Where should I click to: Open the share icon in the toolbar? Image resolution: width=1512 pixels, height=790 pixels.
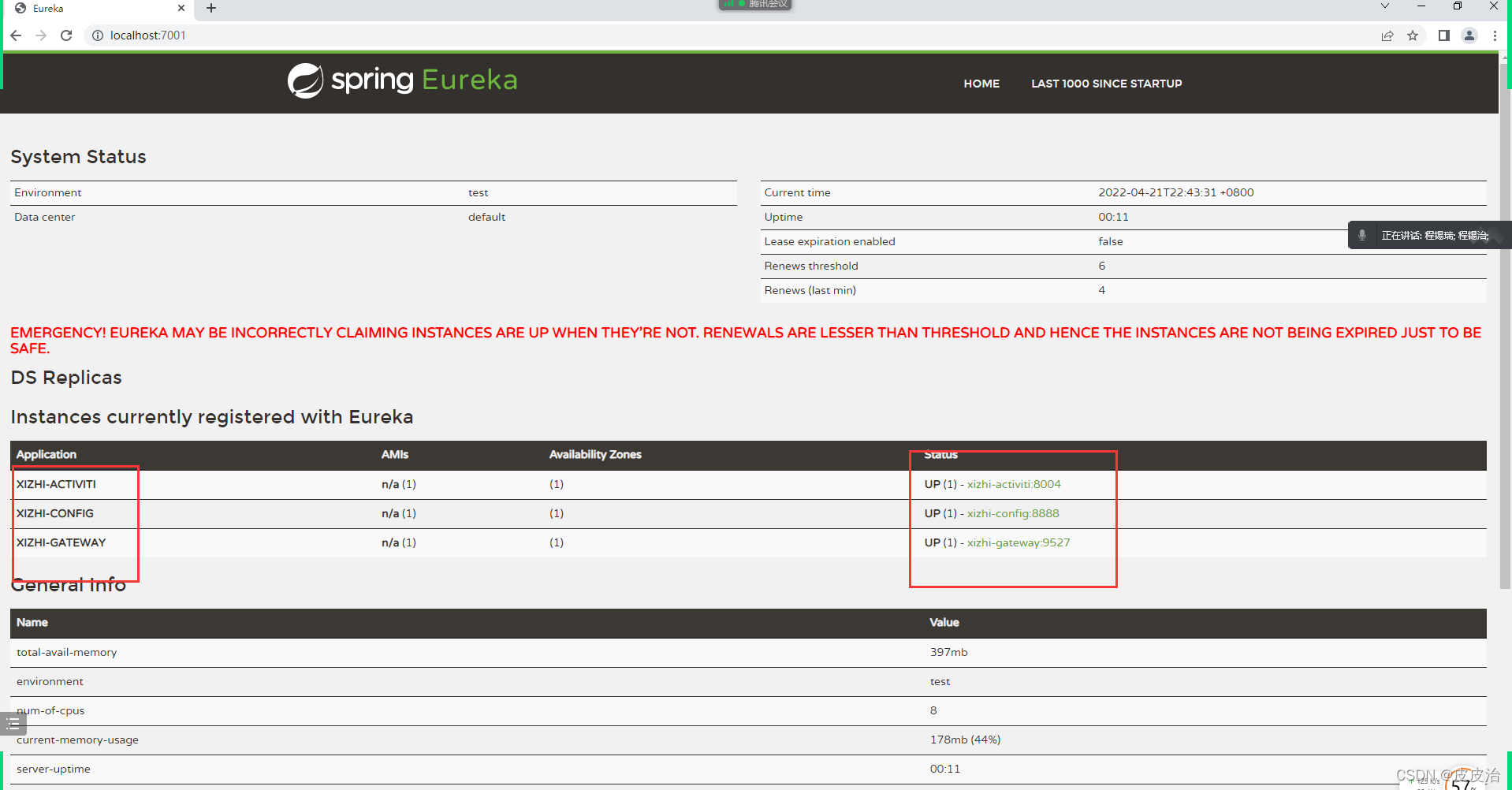(1387, 35)
